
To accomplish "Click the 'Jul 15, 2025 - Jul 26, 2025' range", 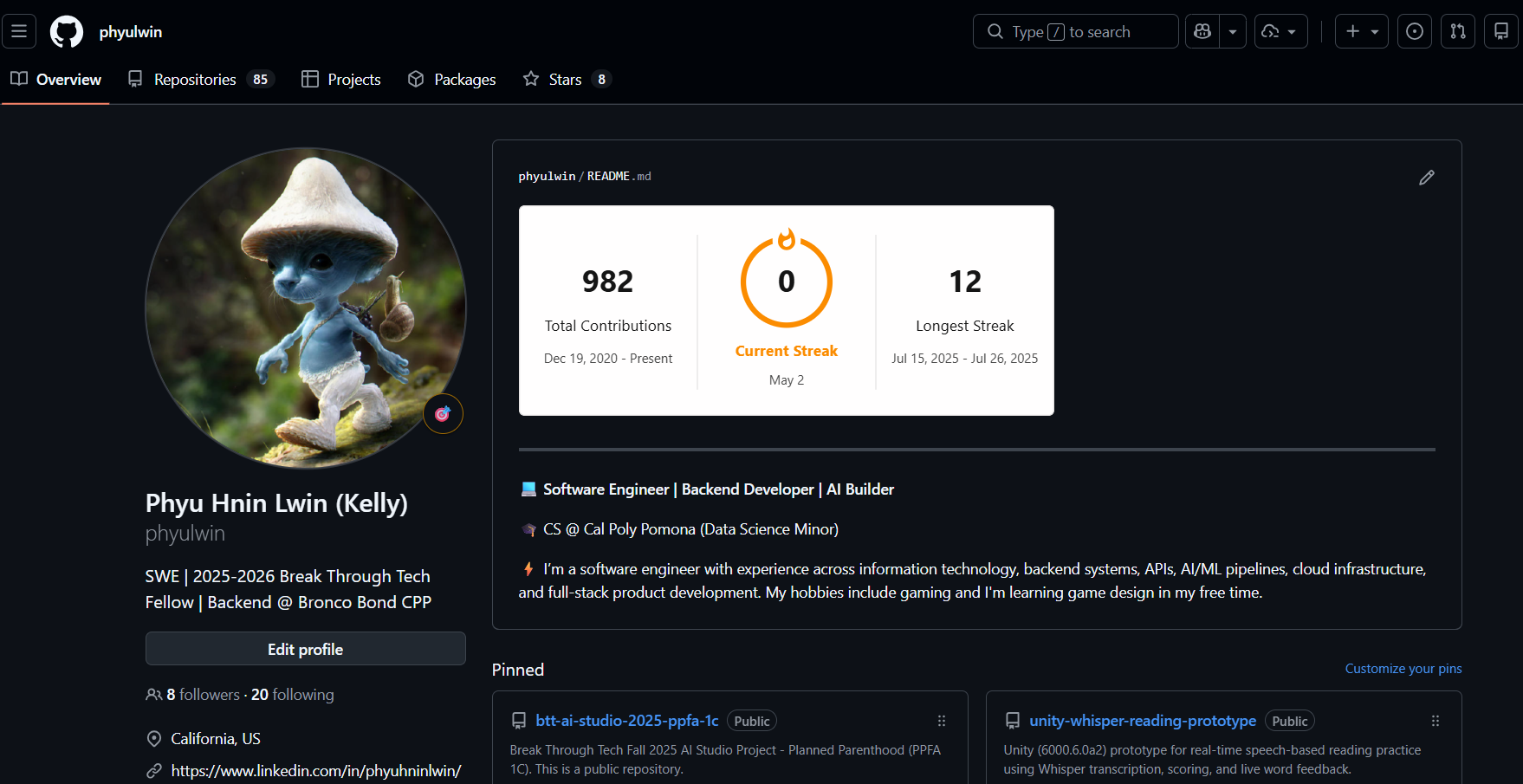I will click(965, 359).
